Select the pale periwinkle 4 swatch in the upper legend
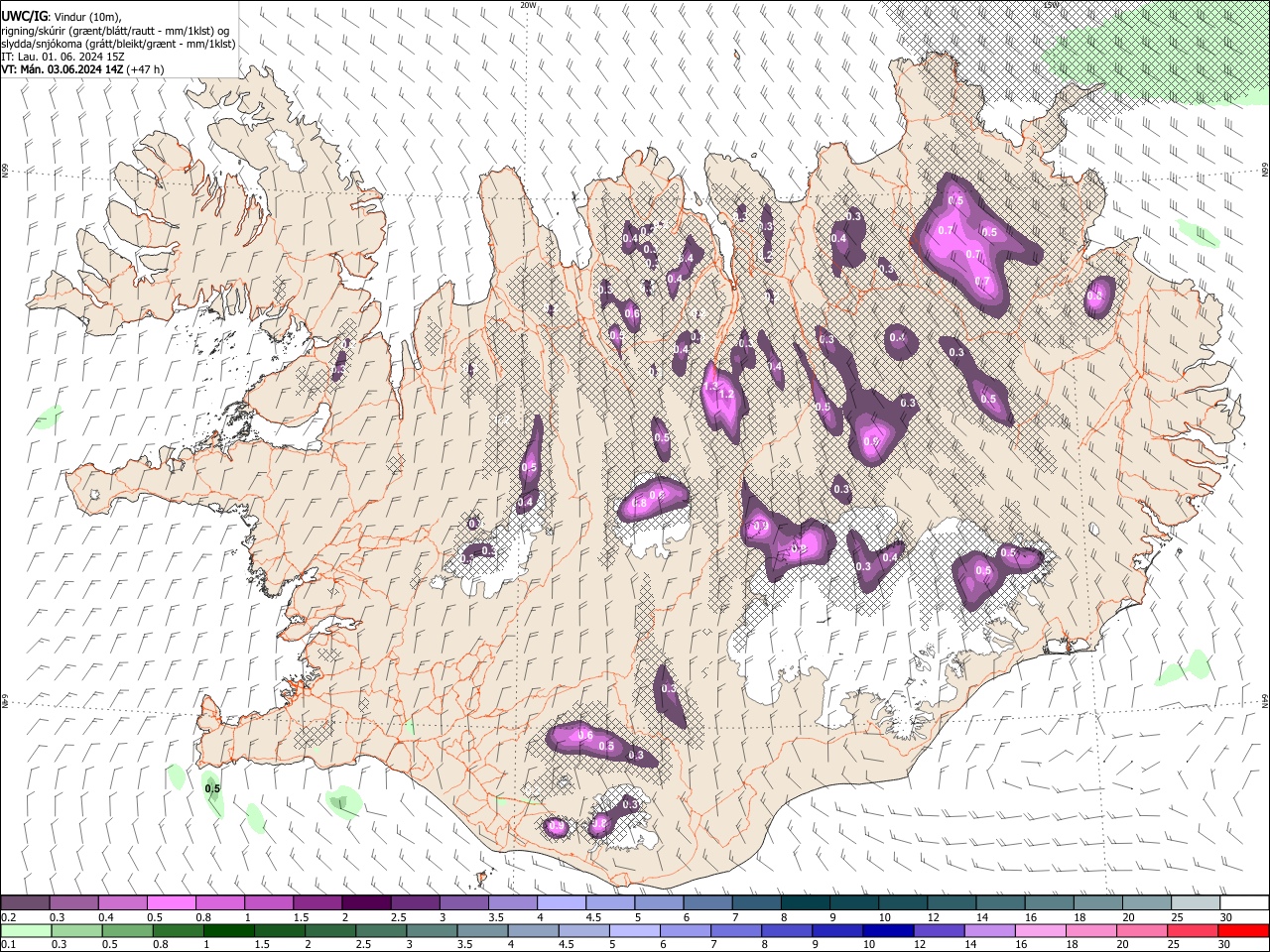The image size is (1270, 952). (x=562, y=903)
